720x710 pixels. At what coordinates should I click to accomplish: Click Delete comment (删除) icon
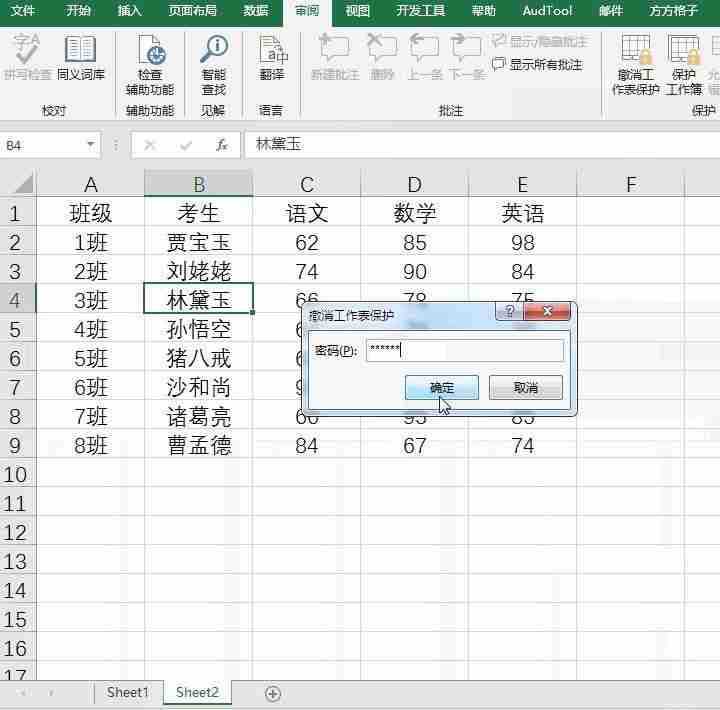(x=382, y=57)
